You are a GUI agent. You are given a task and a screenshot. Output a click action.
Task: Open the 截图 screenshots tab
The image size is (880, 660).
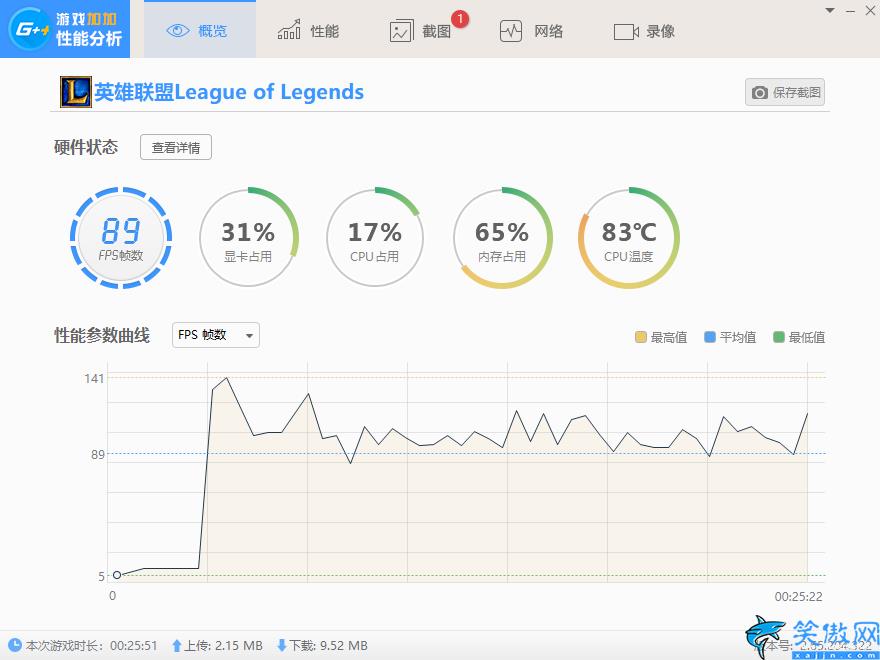pos(420,30)
